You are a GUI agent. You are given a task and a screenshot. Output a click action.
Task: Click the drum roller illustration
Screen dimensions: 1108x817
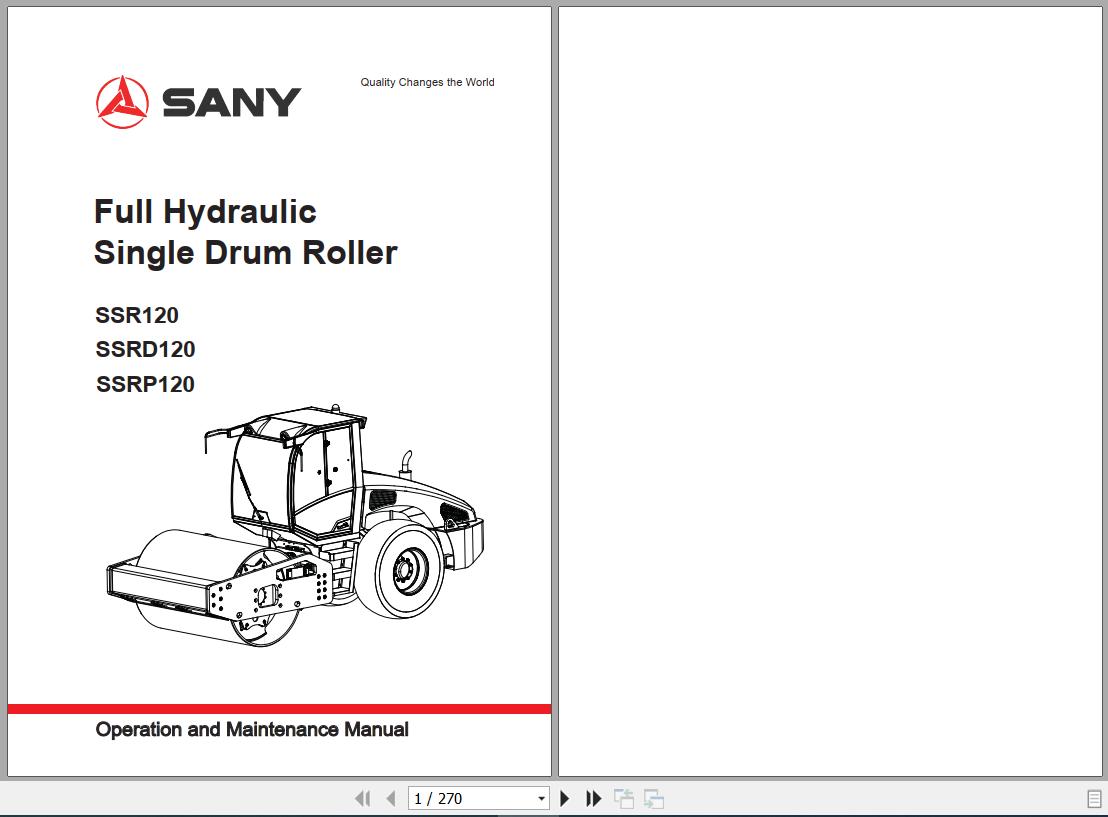coord(295,524)
